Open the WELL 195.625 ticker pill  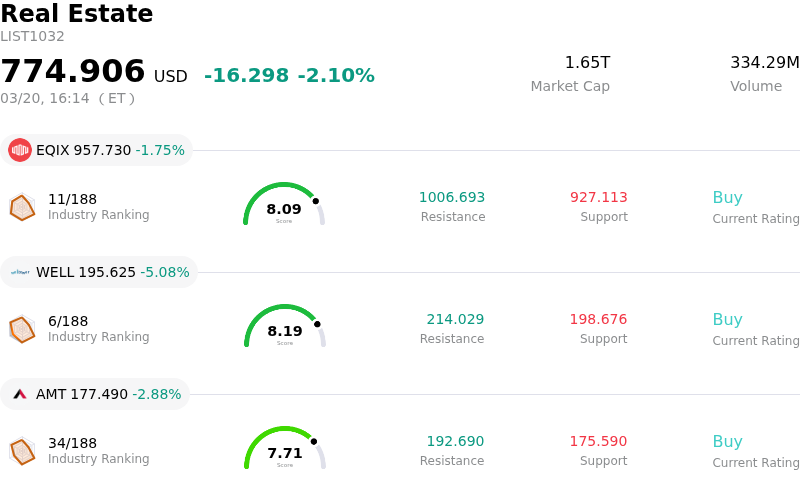(x=99, y=272)
